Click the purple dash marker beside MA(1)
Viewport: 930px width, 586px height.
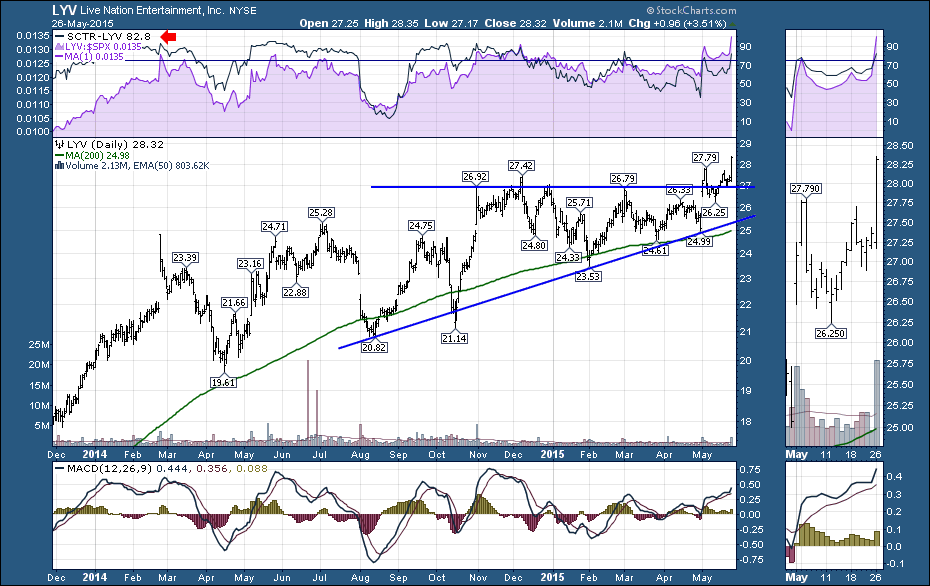coord(59,56)
